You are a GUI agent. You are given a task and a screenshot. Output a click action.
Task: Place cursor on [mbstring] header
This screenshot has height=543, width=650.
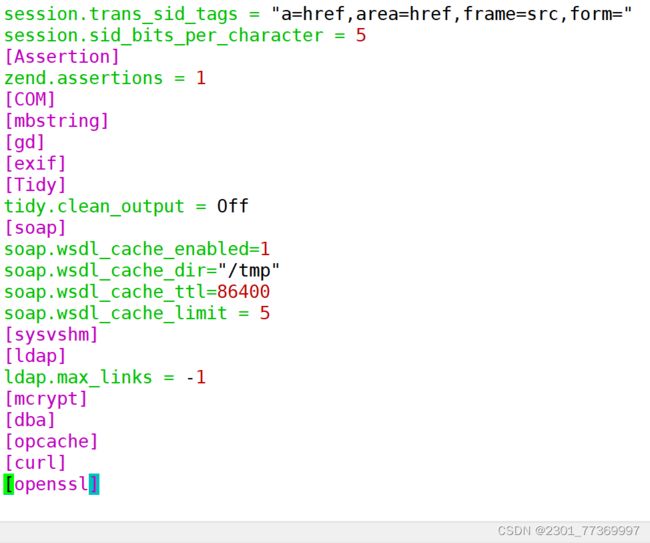point(56,121)
